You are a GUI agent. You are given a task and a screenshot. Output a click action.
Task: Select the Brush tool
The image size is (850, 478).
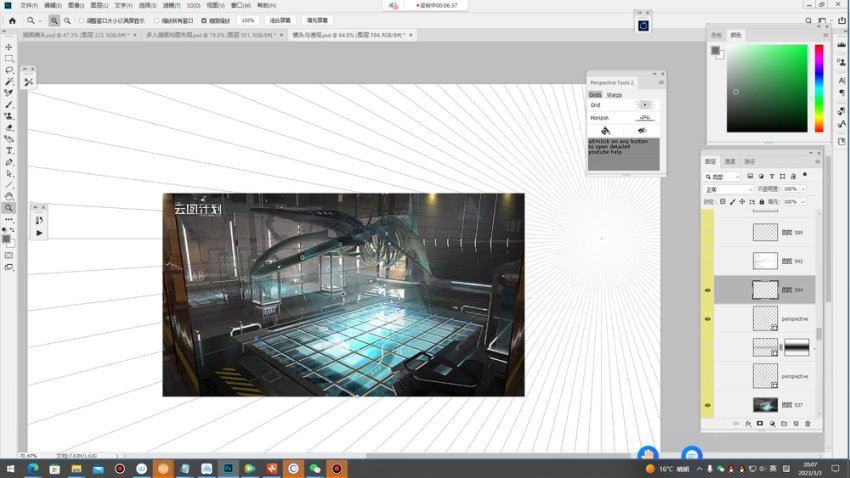pyautogui.click(x=9, y=105)
